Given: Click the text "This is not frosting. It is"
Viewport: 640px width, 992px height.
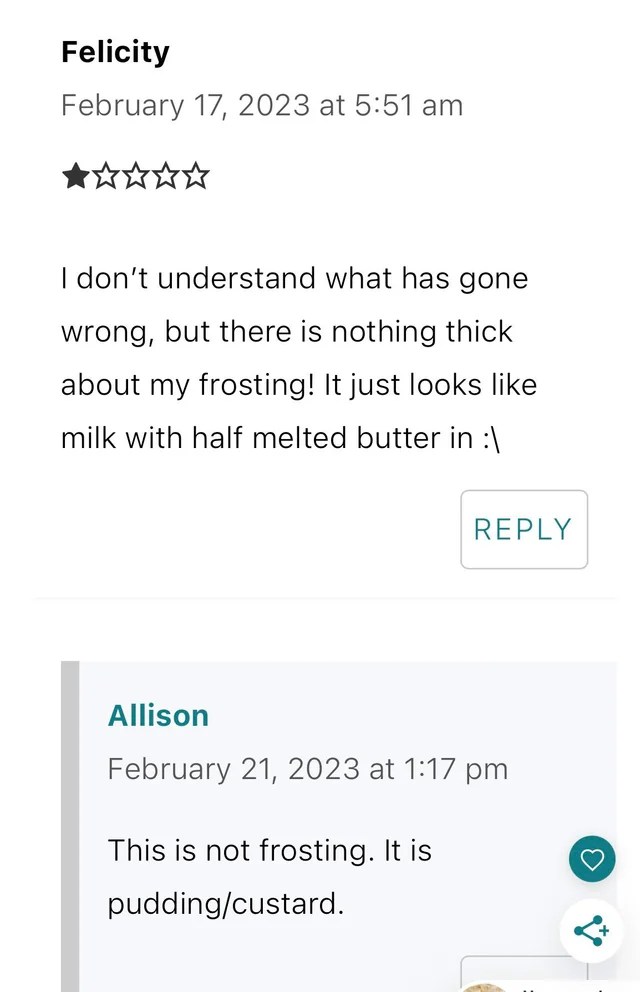Looking at the screenshot, I should click(269, 851).
